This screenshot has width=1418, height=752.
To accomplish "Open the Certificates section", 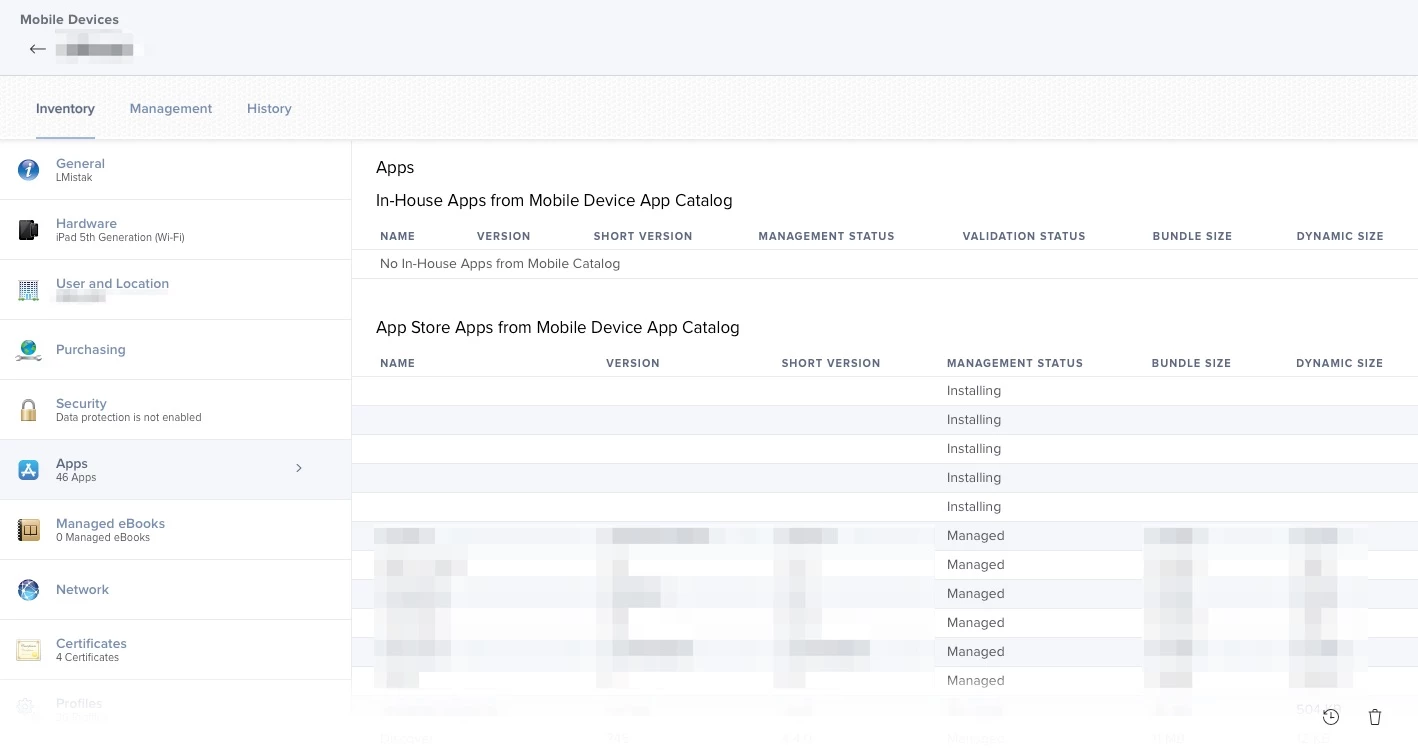I will point(175,650).
